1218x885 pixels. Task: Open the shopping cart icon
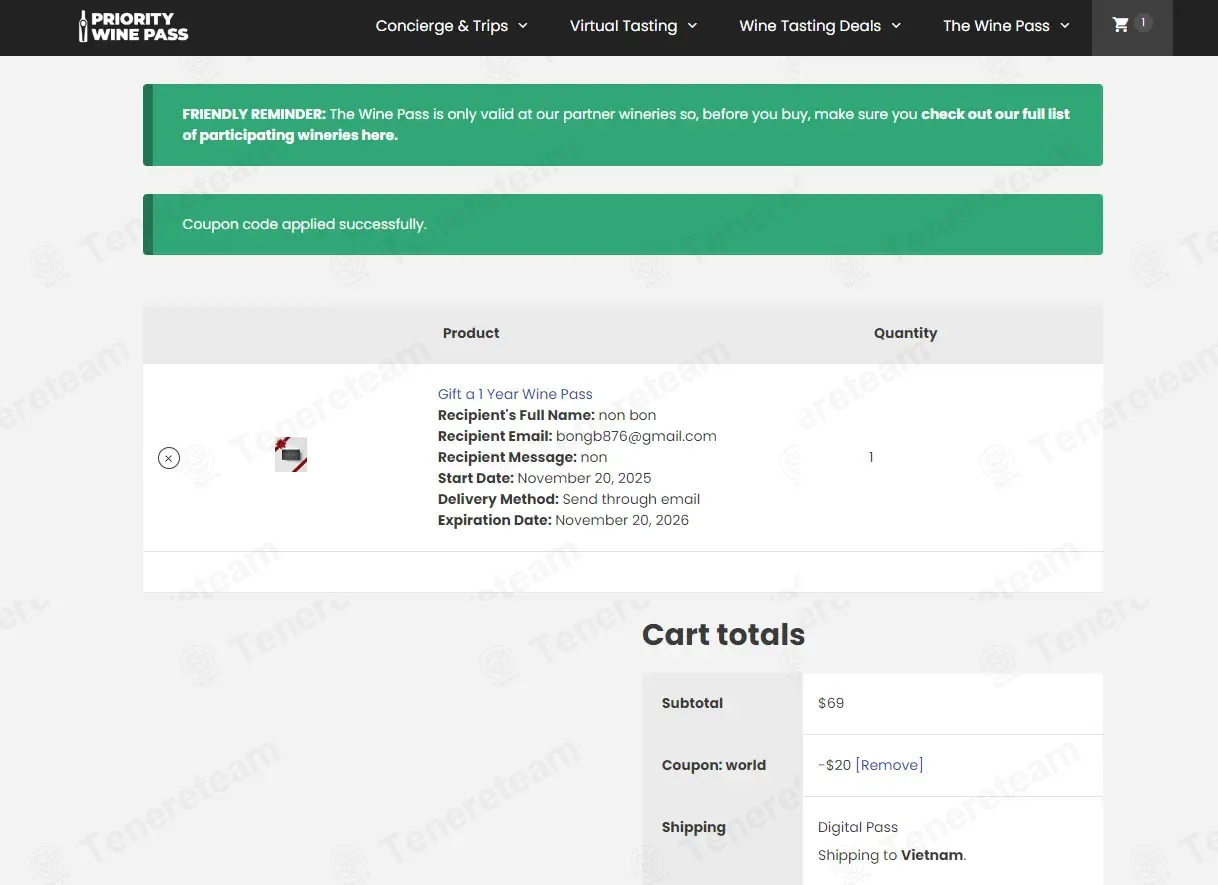pyautogui.click(x=1121, y=25)
